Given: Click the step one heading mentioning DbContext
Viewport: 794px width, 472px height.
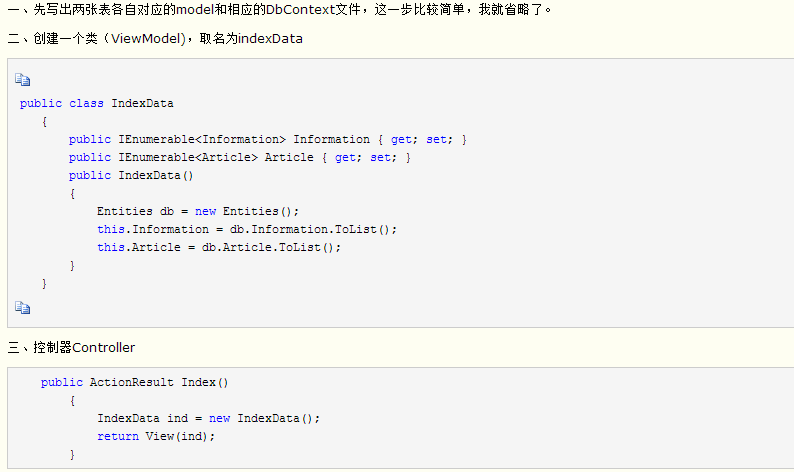Looking at the screenshot, I should (x=280, y=9).
